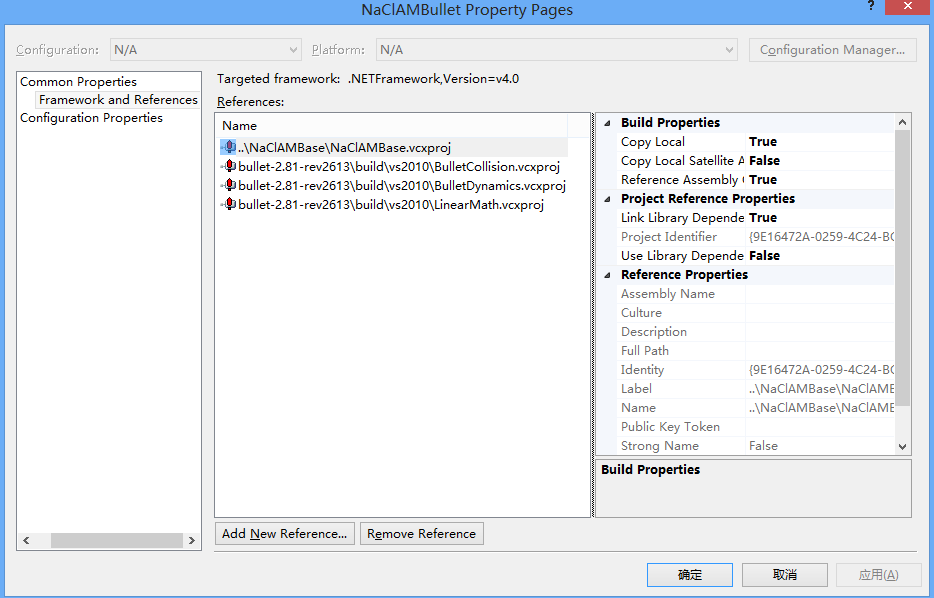
Task: Select the LinearMath.vcxproj reference row
Action: pyautogui.click(x=394, y=204)
